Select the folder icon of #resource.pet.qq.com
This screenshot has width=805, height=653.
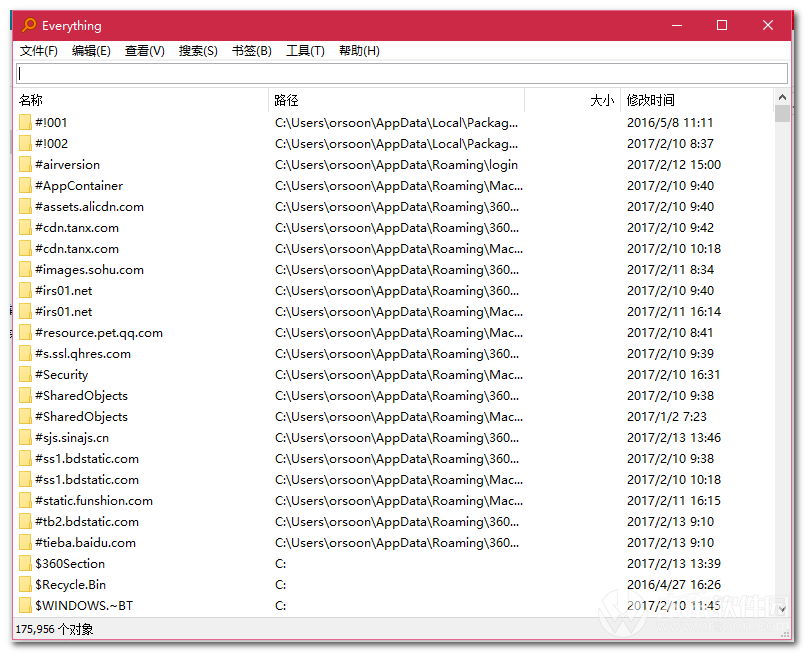(x=25, y=333)
